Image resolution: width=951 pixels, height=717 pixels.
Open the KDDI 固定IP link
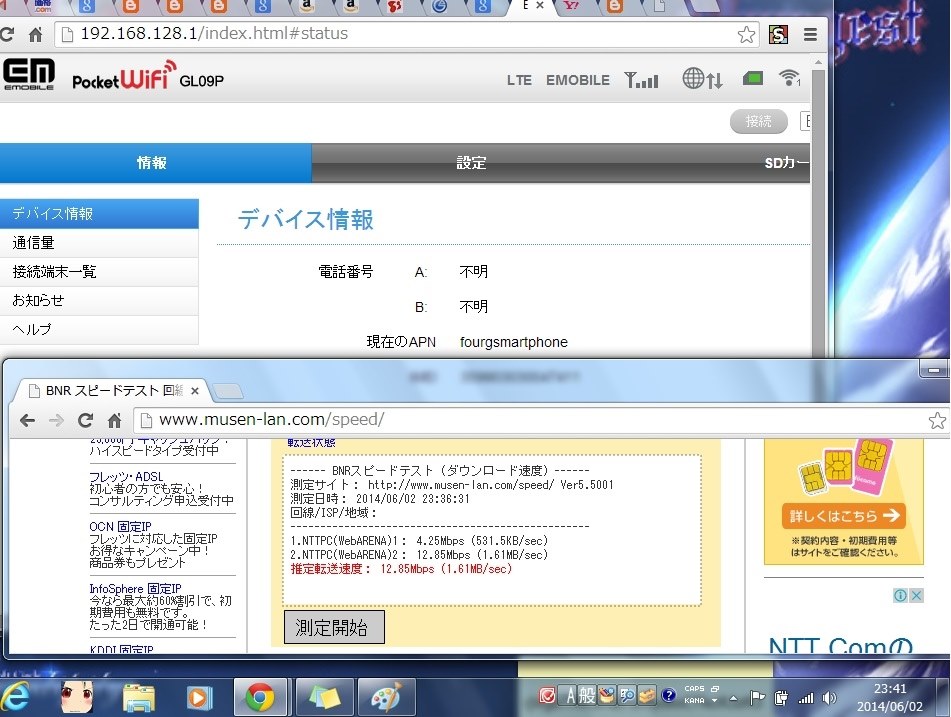121,649
